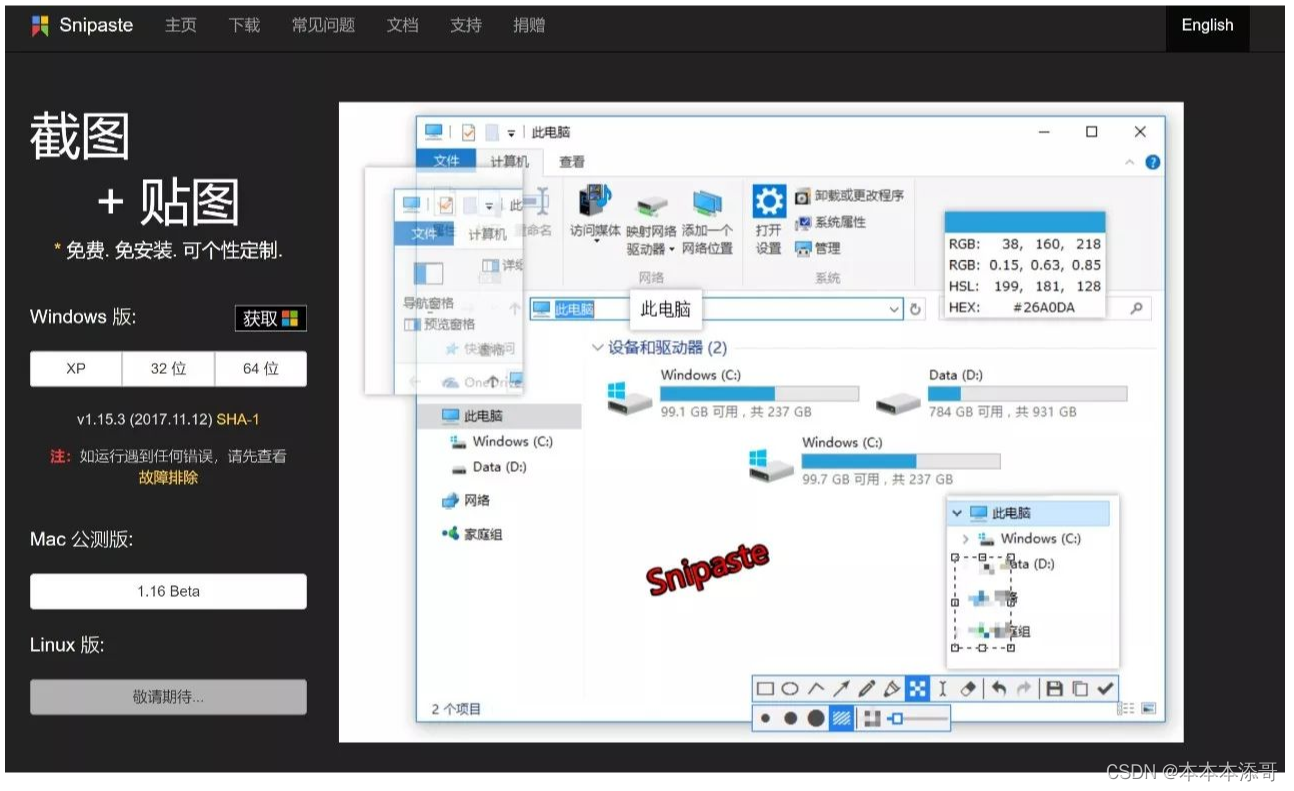Choose the polyline drawing tool
Image resolution: width=1294 pixels, height=791 pixels.
816,689
